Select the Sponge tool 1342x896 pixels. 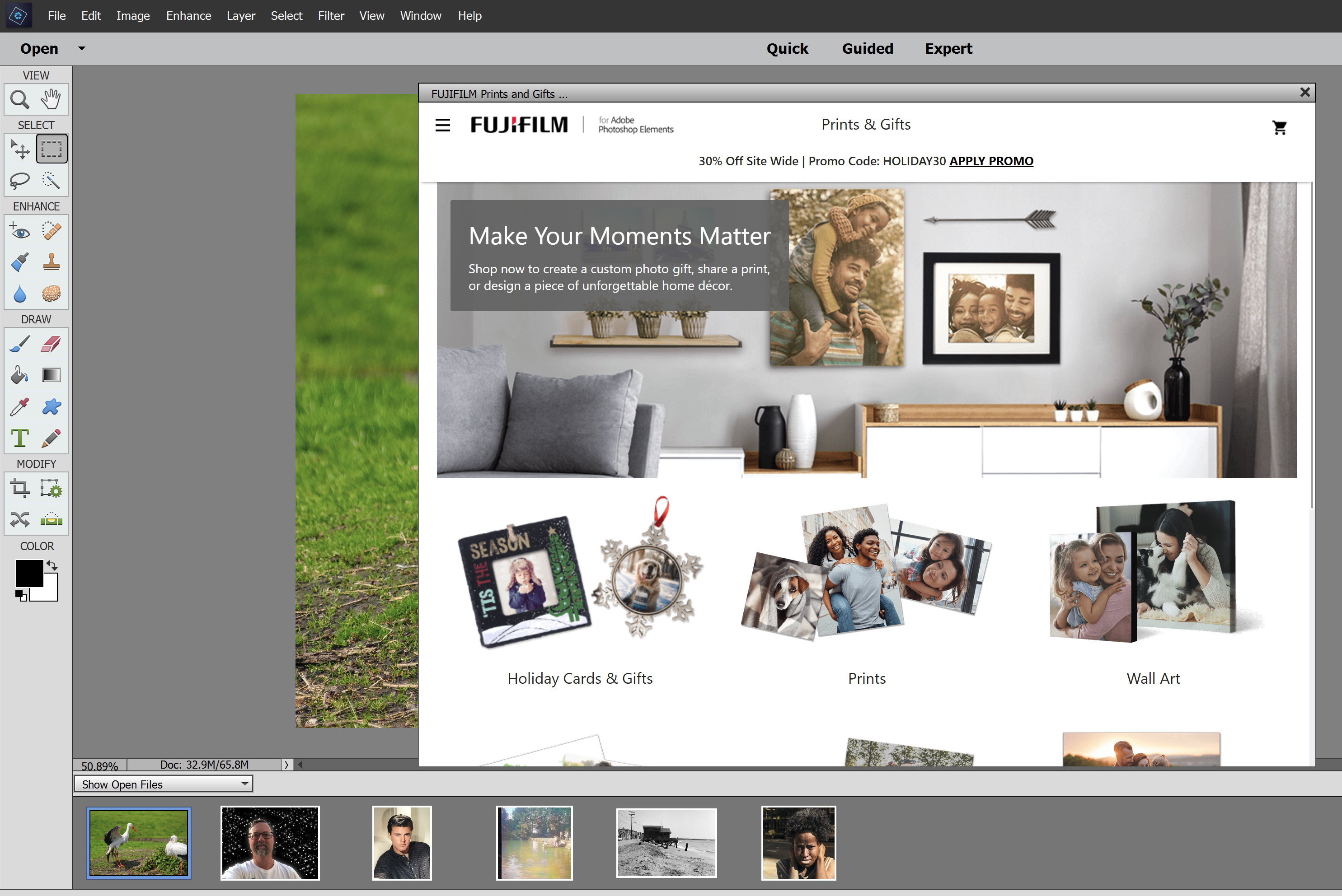point(51,294)
